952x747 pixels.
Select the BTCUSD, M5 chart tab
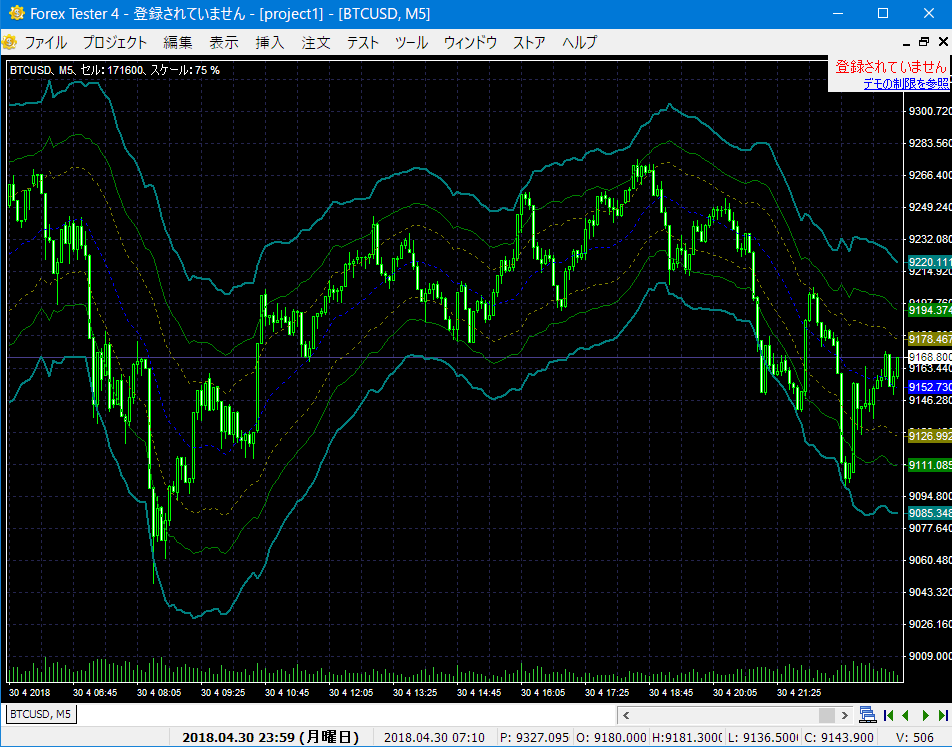pyautogui.click(x=41, y=714)
